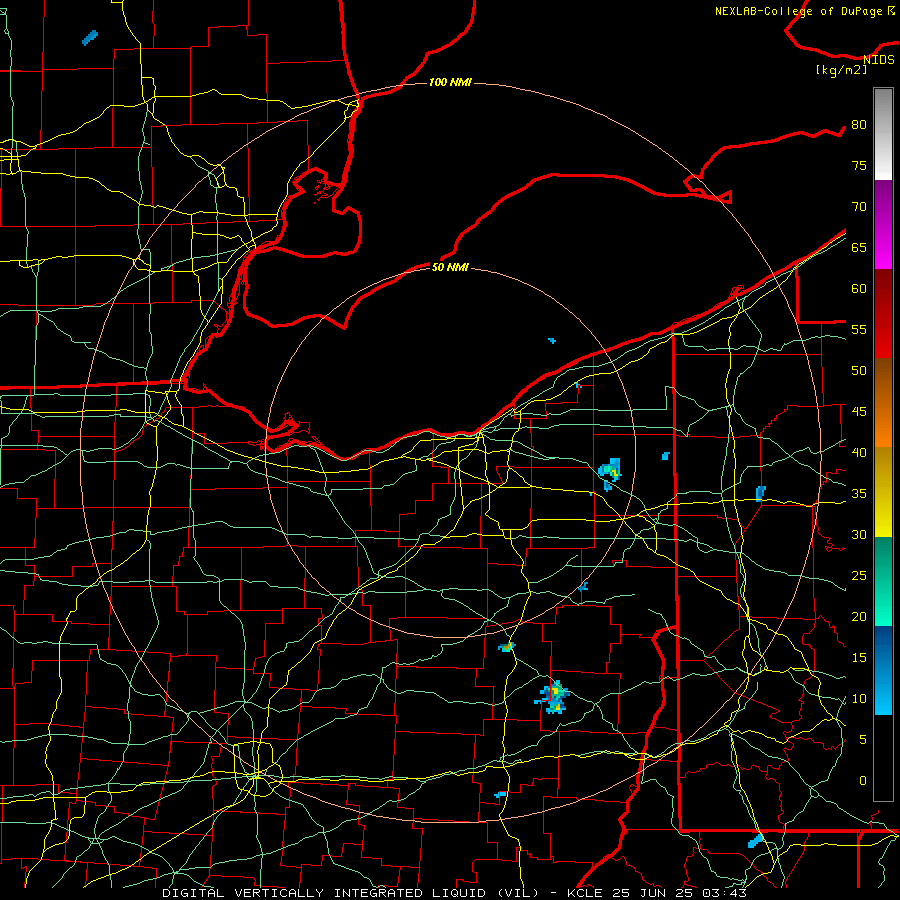Pick the black bottom segment of the color bar
Image resolution: width=900 pixels, height=900 pixels.
point(883,758)
